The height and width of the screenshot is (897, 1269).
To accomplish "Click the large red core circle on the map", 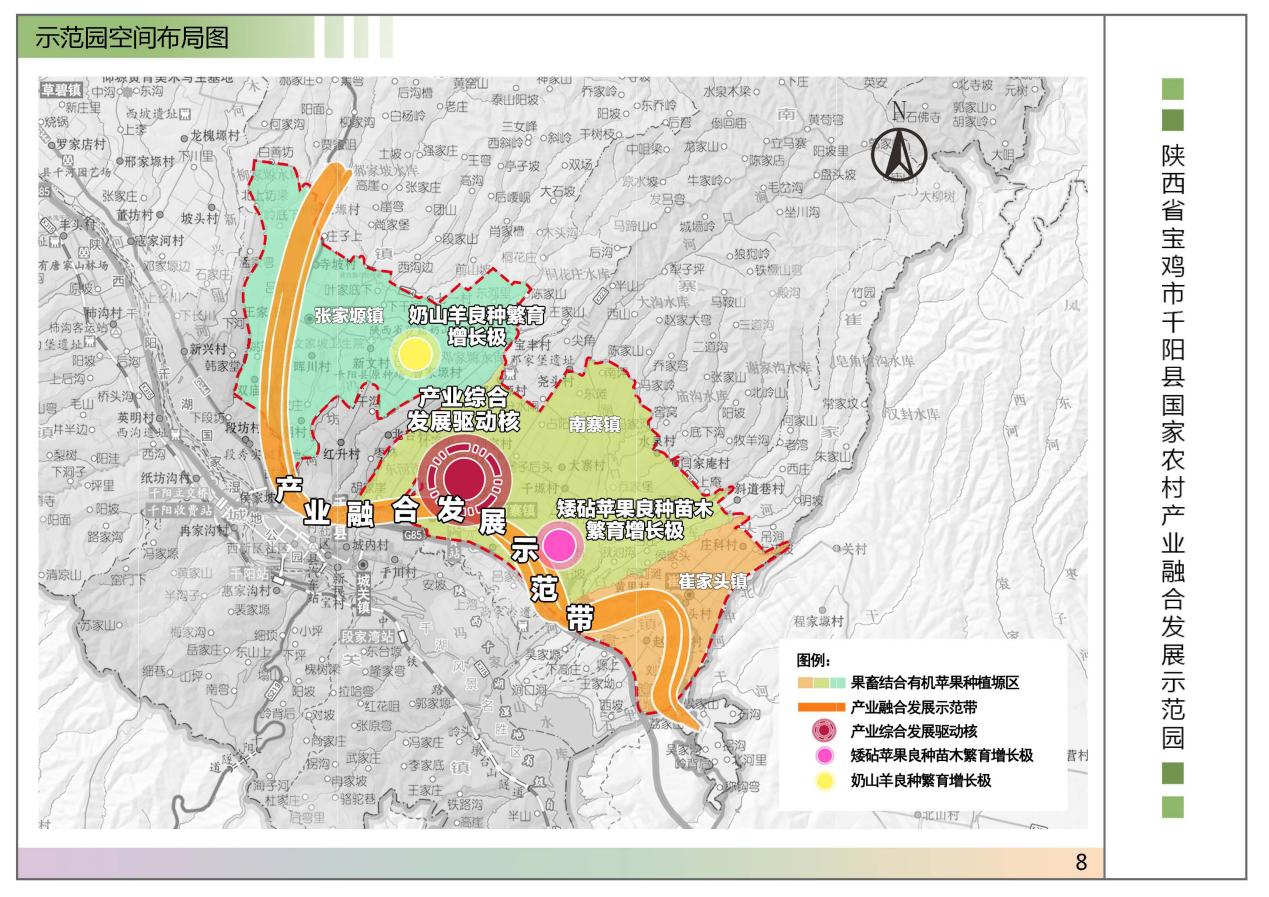I will point(464,478).
